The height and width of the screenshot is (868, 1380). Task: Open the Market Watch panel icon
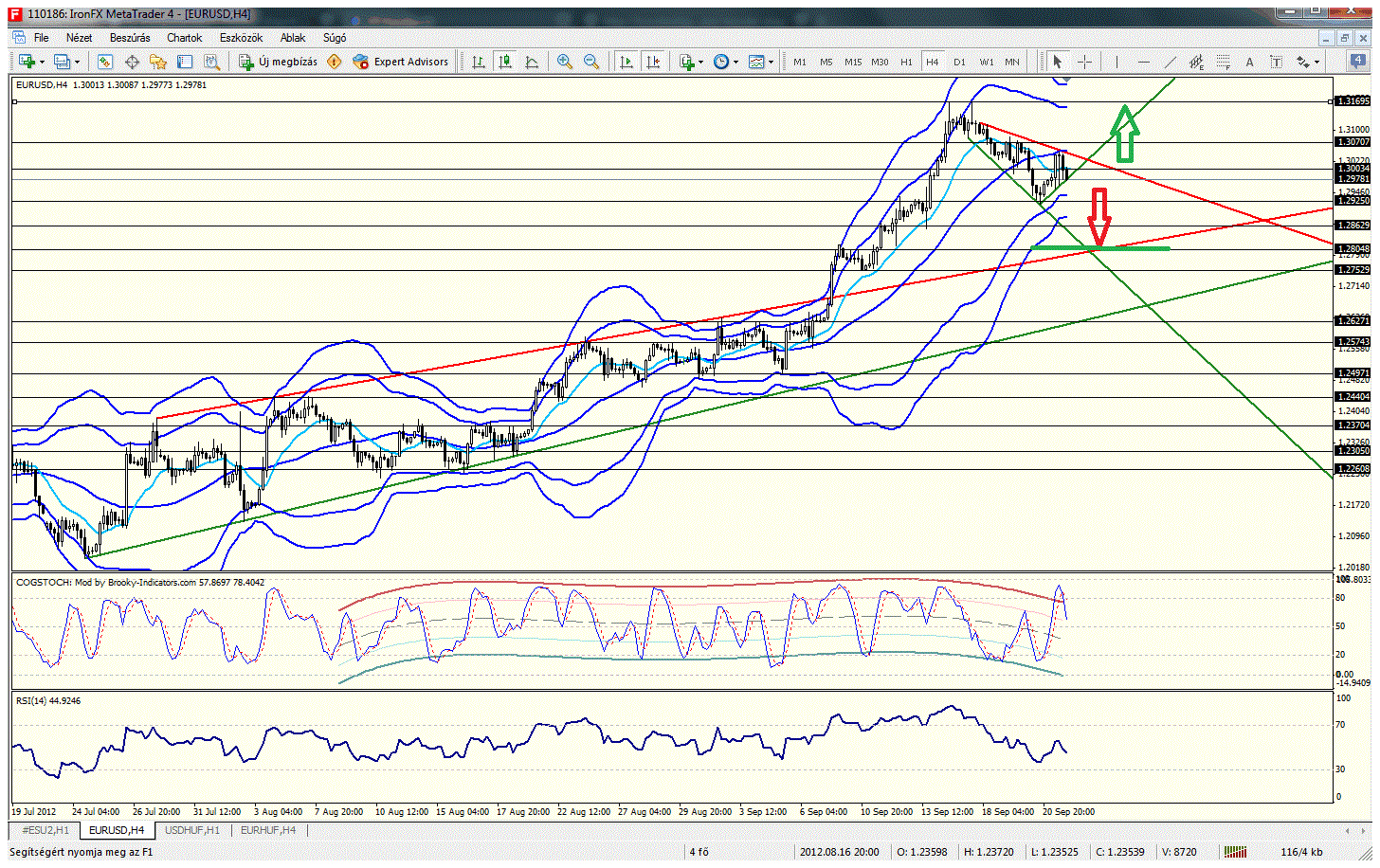tap(105, 62)
